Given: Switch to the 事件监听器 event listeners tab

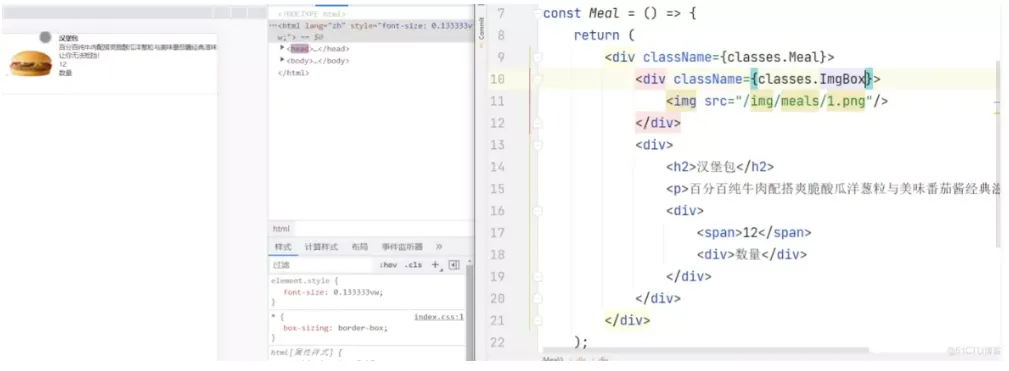Looking at the screenshot, I should 402,246.
